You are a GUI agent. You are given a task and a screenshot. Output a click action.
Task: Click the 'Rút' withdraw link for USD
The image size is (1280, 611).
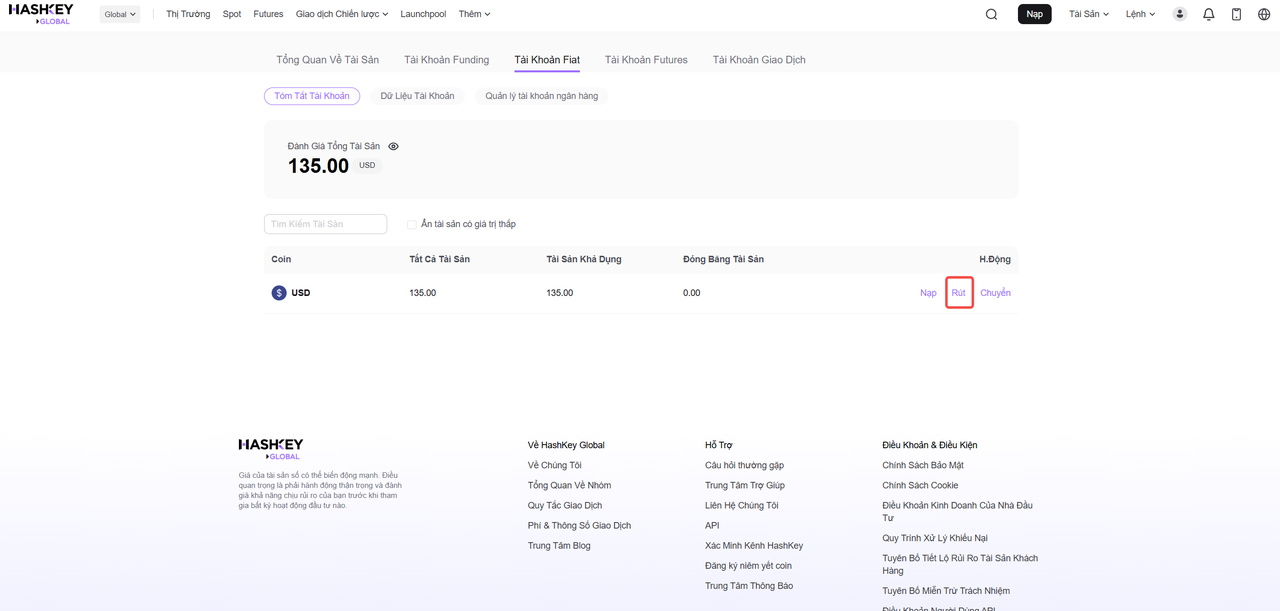pyautogui.click(x=959, y=293)
